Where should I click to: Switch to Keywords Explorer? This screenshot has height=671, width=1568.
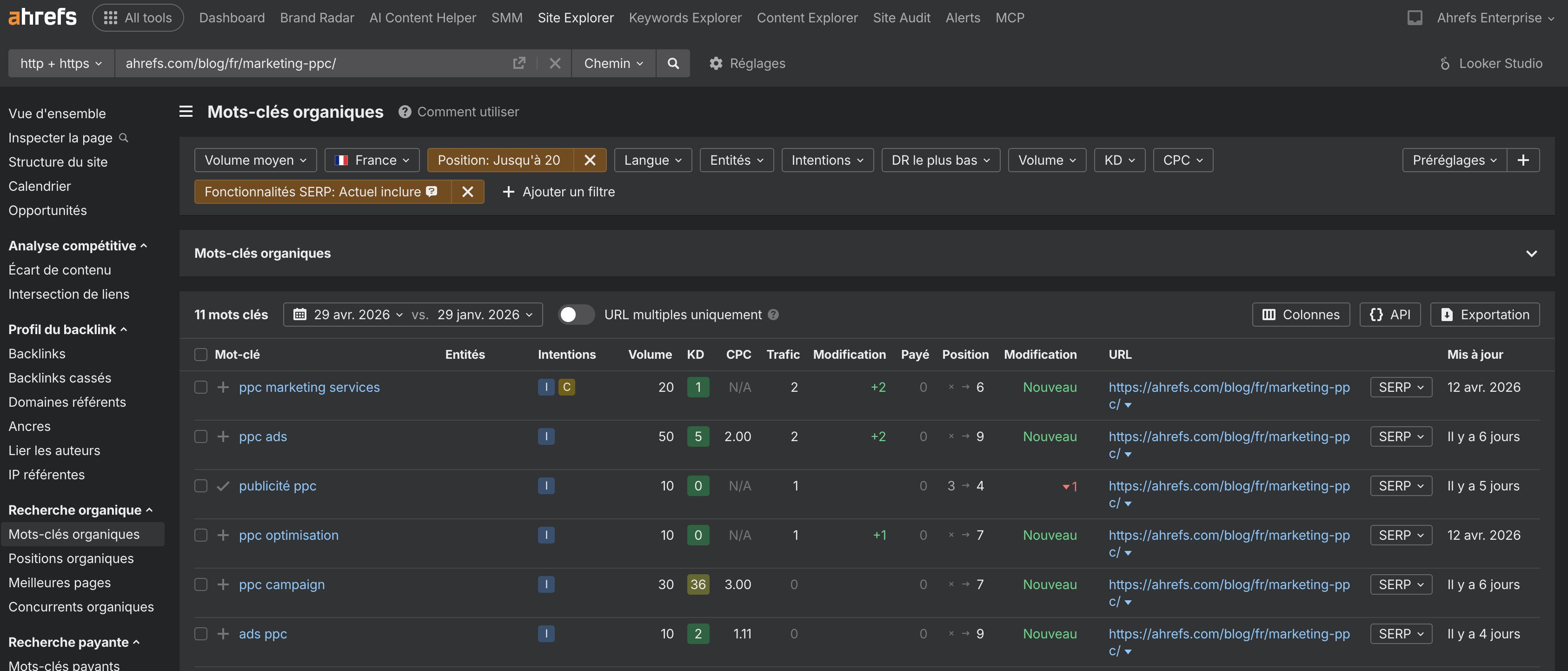pos(685,18)
